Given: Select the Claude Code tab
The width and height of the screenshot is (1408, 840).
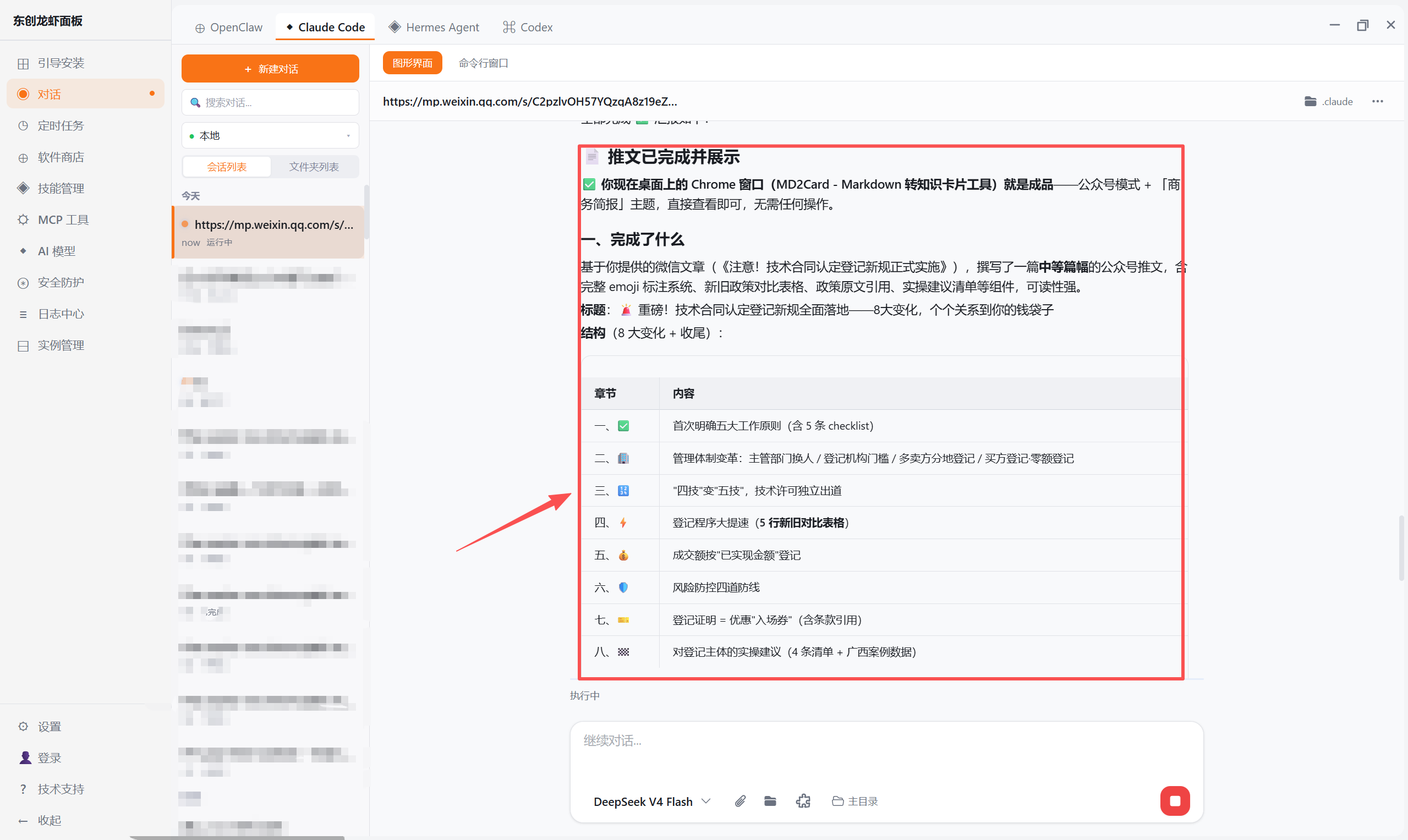Looking at the screenshot, I should [x=325, y=27].
